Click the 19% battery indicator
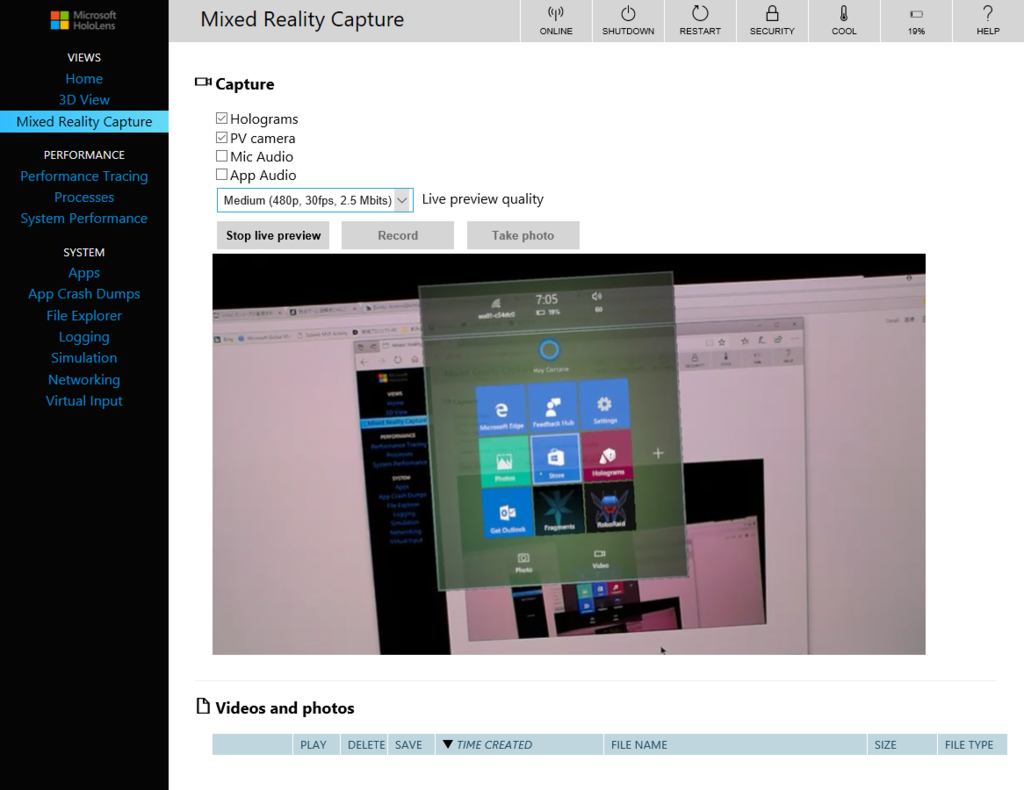 coord(916,21)
